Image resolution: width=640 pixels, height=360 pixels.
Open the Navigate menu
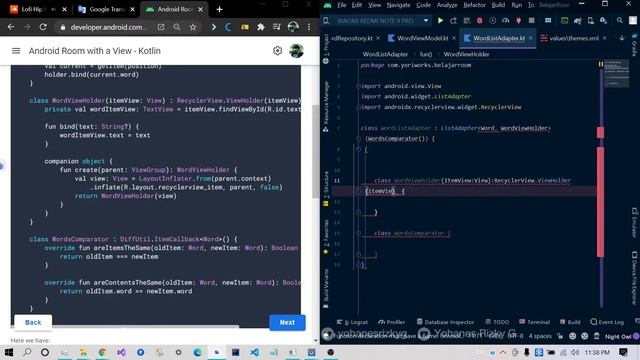pos(398,5)
